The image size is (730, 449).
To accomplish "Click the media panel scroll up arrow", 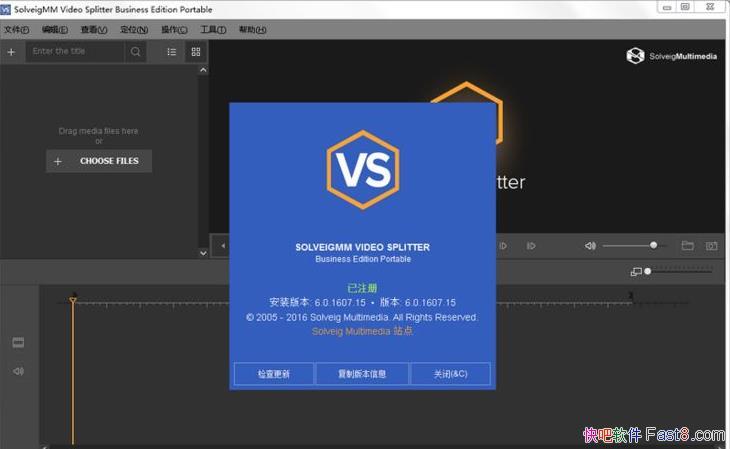I will 203,70.
